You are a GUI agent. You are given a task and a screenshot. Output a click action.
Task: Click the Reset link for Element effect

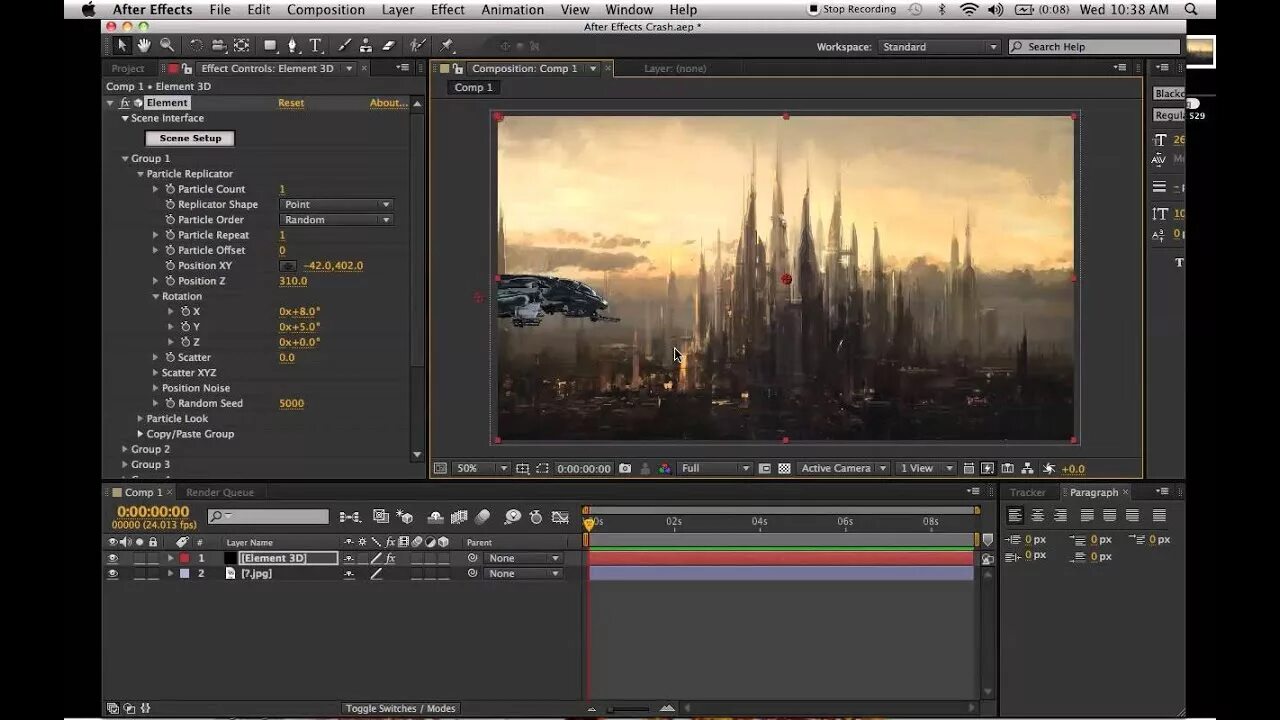[291, 103]
